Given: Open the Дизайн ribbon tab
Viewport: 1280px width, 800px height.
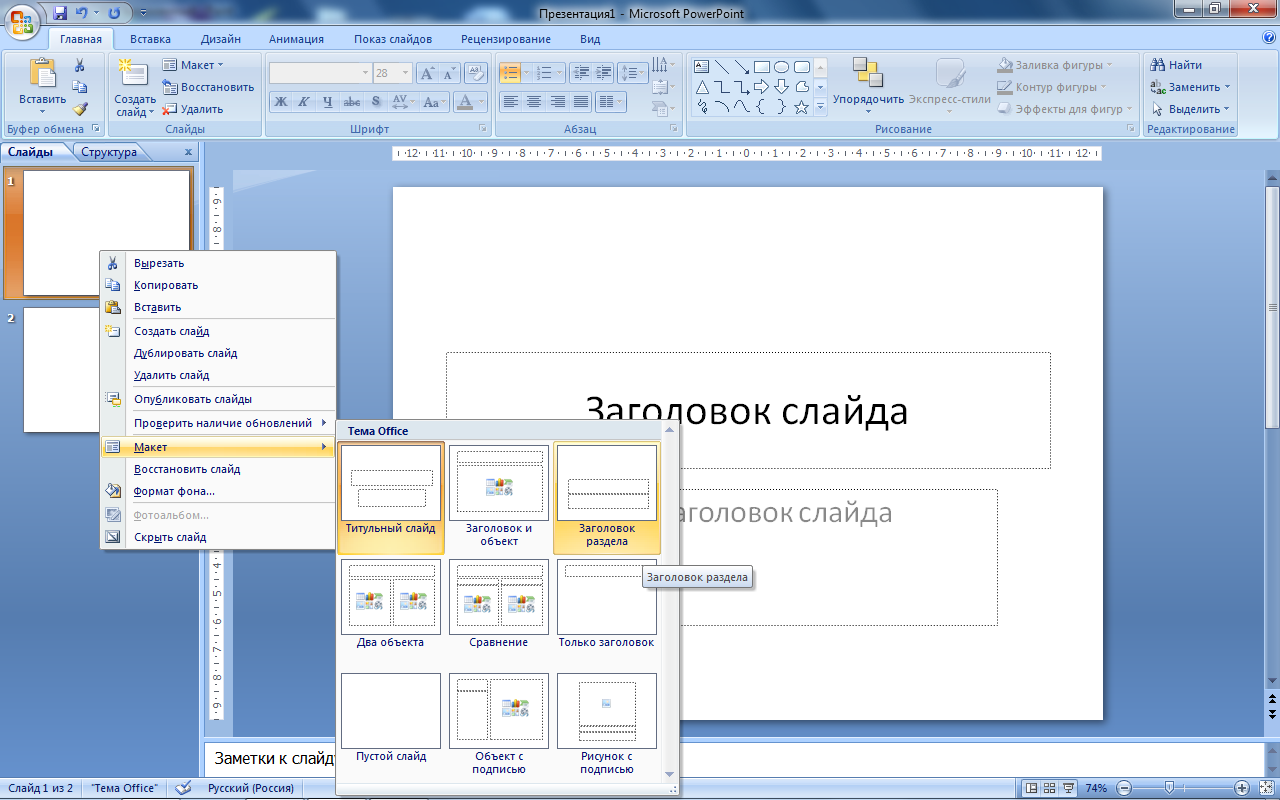Looking at the screenshot, I should pyautogui.click(x=220, y=39).
